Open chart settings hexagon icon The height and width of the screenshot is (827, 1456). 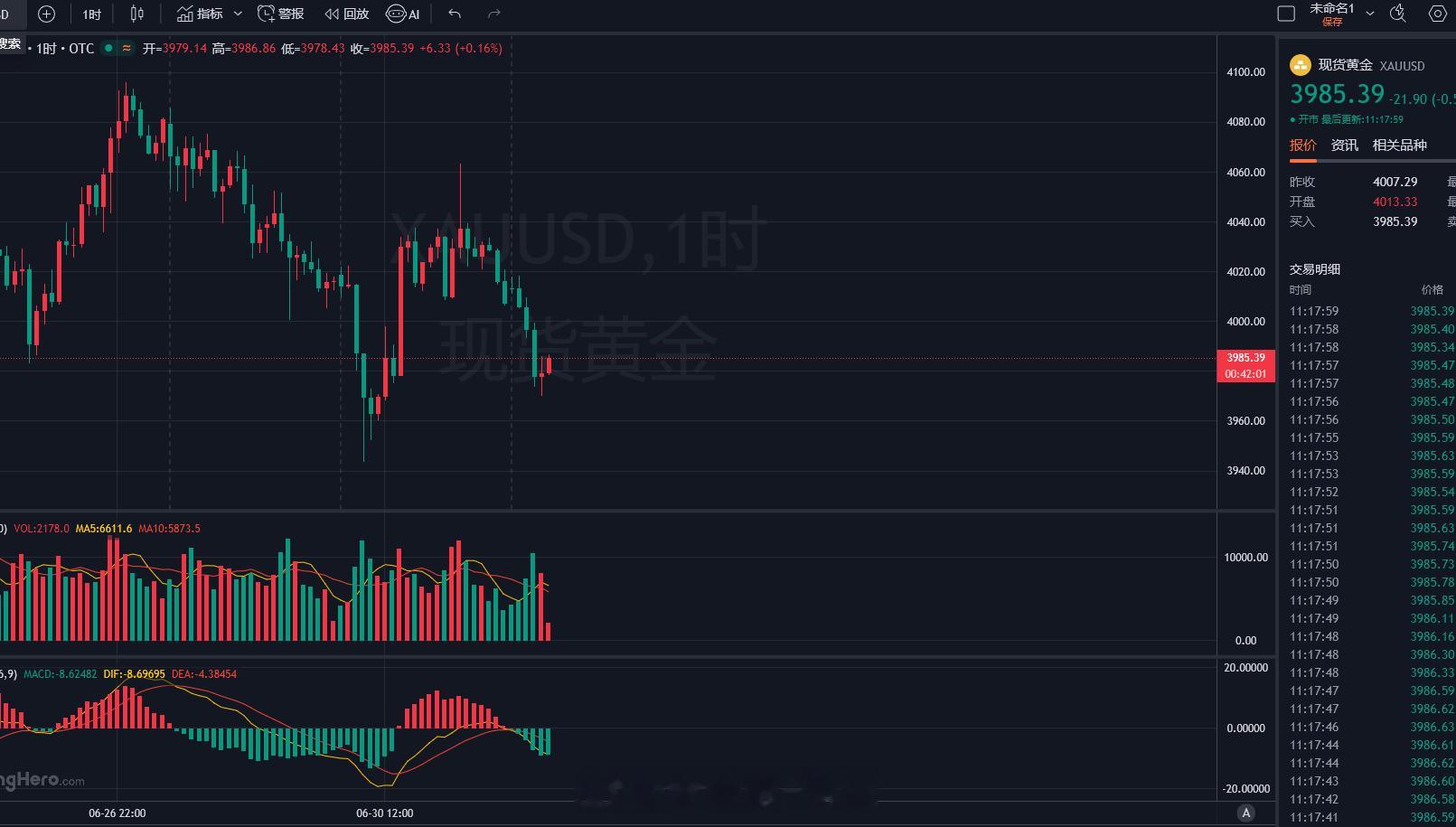pyautogui.click(x=1437, y=14)
